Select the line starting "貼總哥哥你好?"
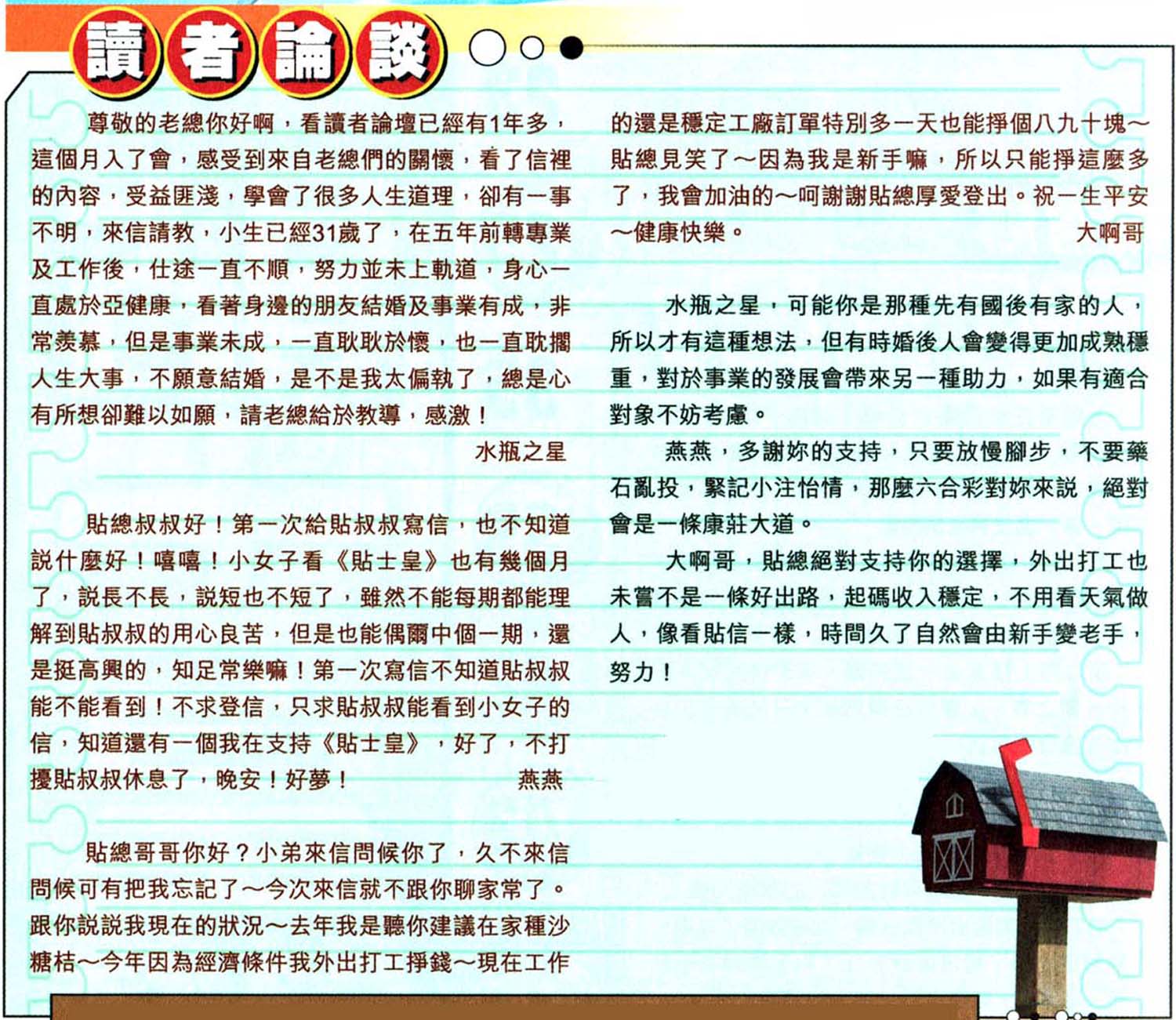 point(328,853)
